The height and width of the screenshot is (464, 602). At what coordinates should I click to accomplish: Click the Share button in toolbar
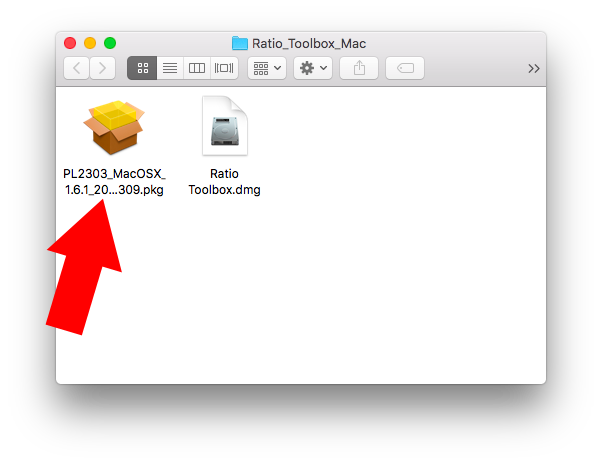click(359, 68)
